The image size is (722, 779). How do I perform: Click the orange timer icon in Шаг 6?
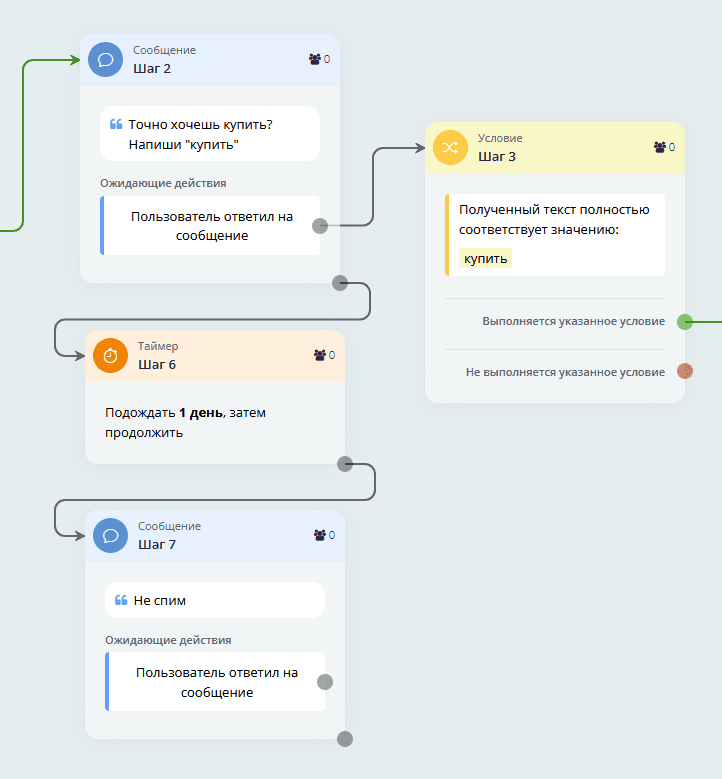point(110,355)
